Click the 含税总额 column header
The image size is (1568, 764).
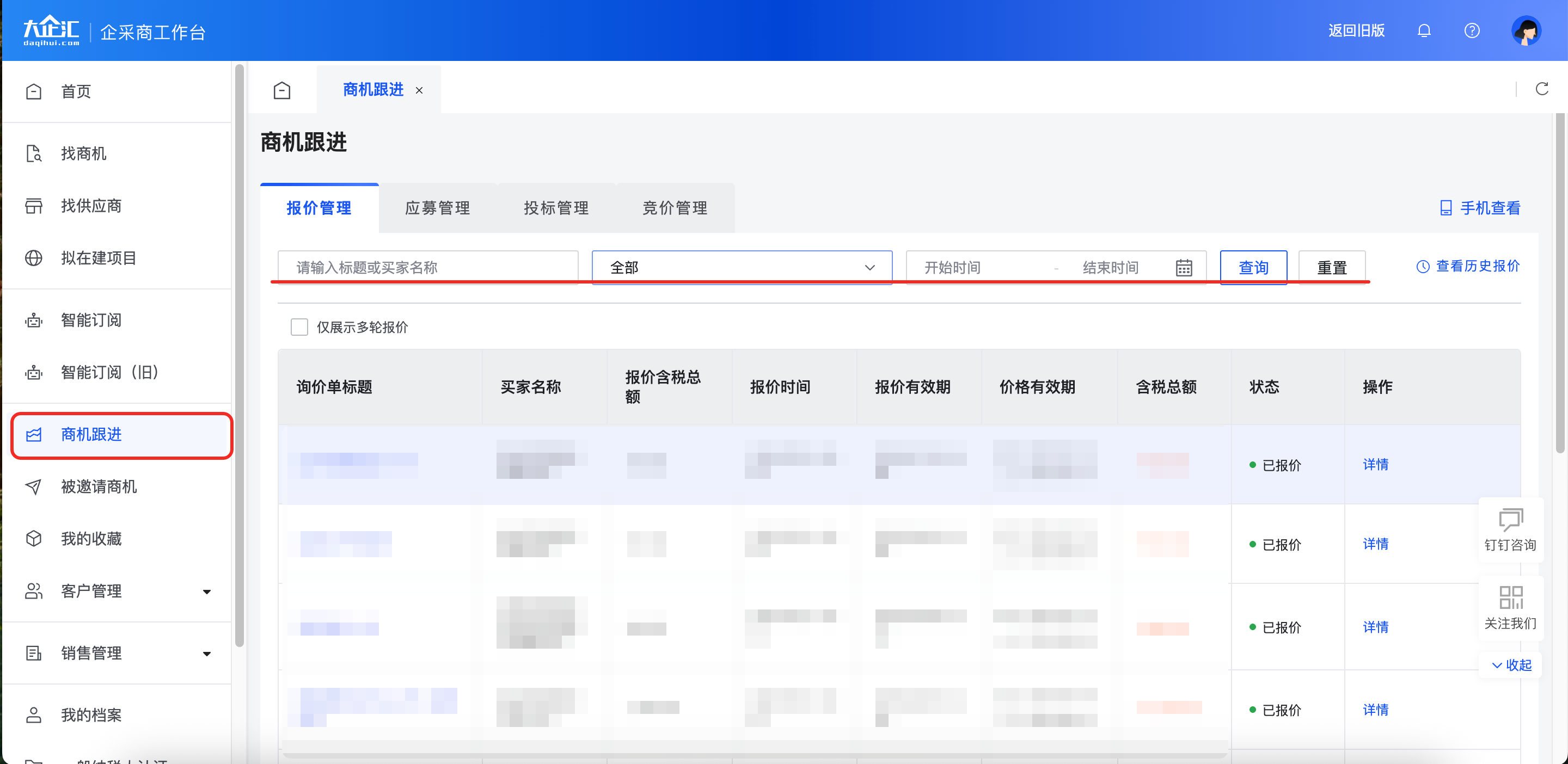[x=1175, y=387]
